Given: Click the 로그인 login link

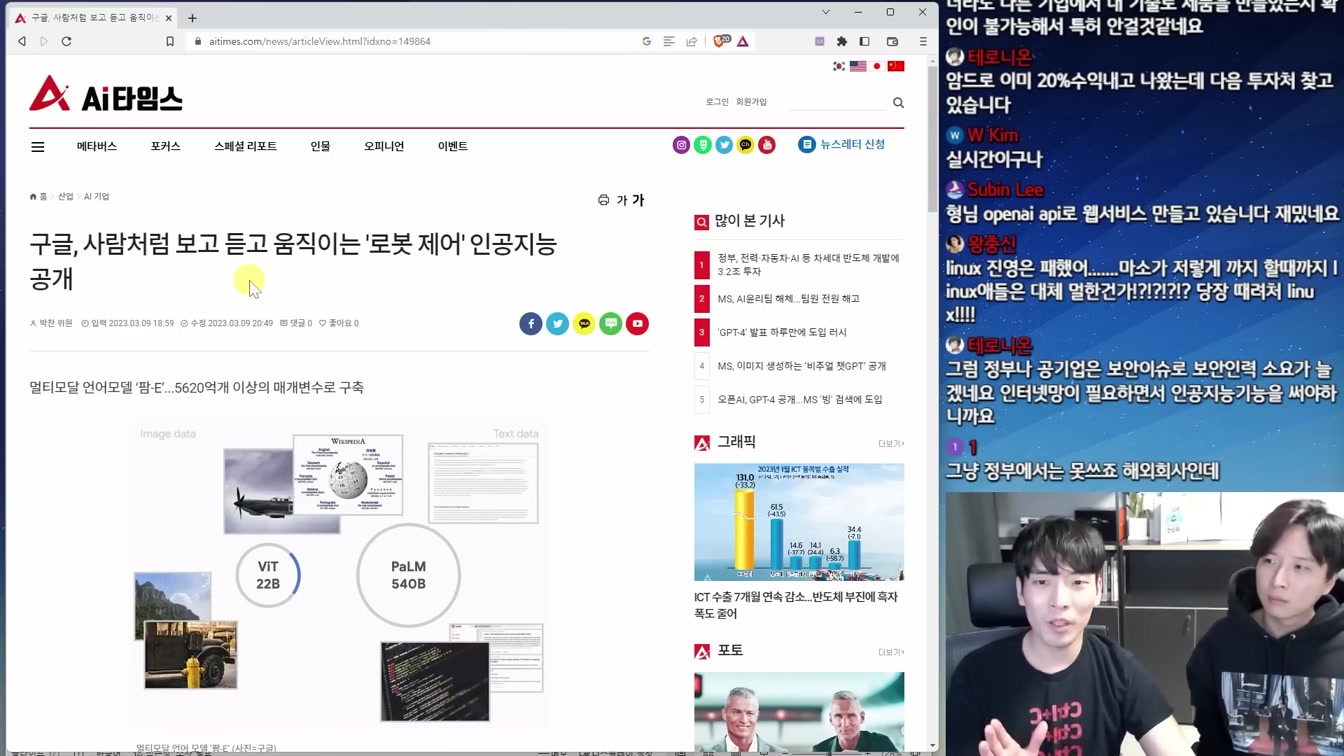Looking at the screenshot, I should (x=717, y=102).
